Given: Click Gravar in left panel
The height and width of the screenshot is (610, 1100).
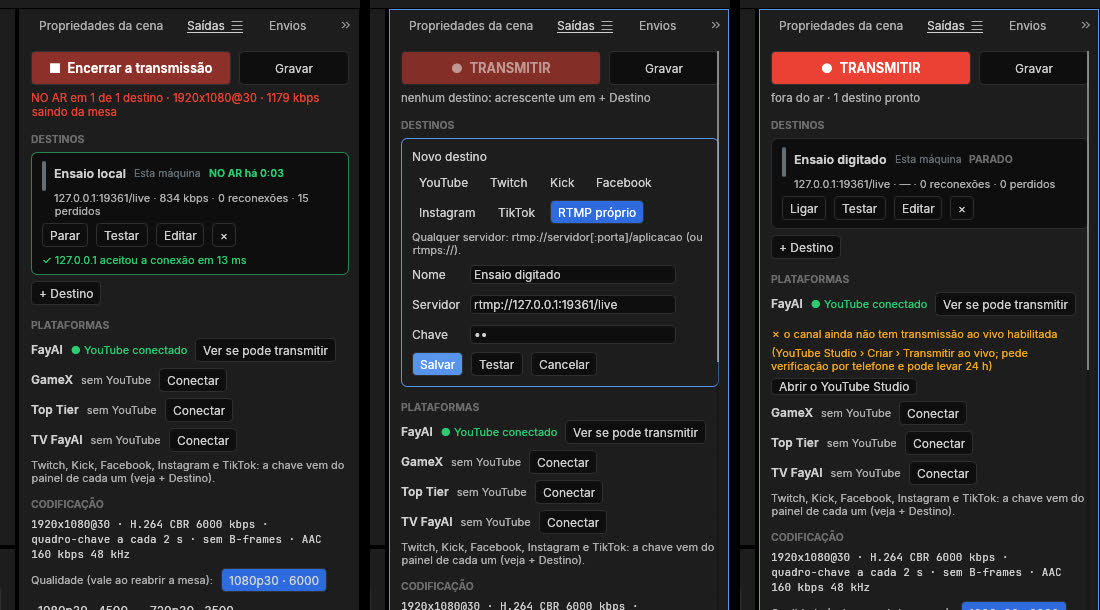Looking at the screenshot, I should pos(293,68).
